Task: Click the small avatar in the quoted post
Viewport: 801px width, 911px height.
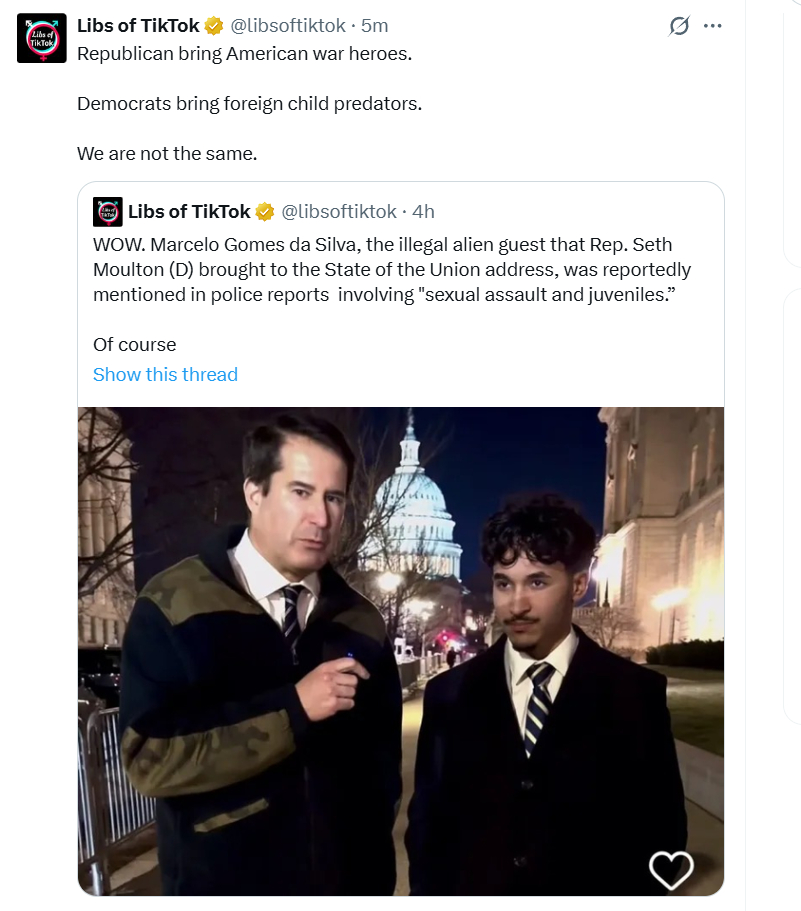Action: (x=107, y=211)
